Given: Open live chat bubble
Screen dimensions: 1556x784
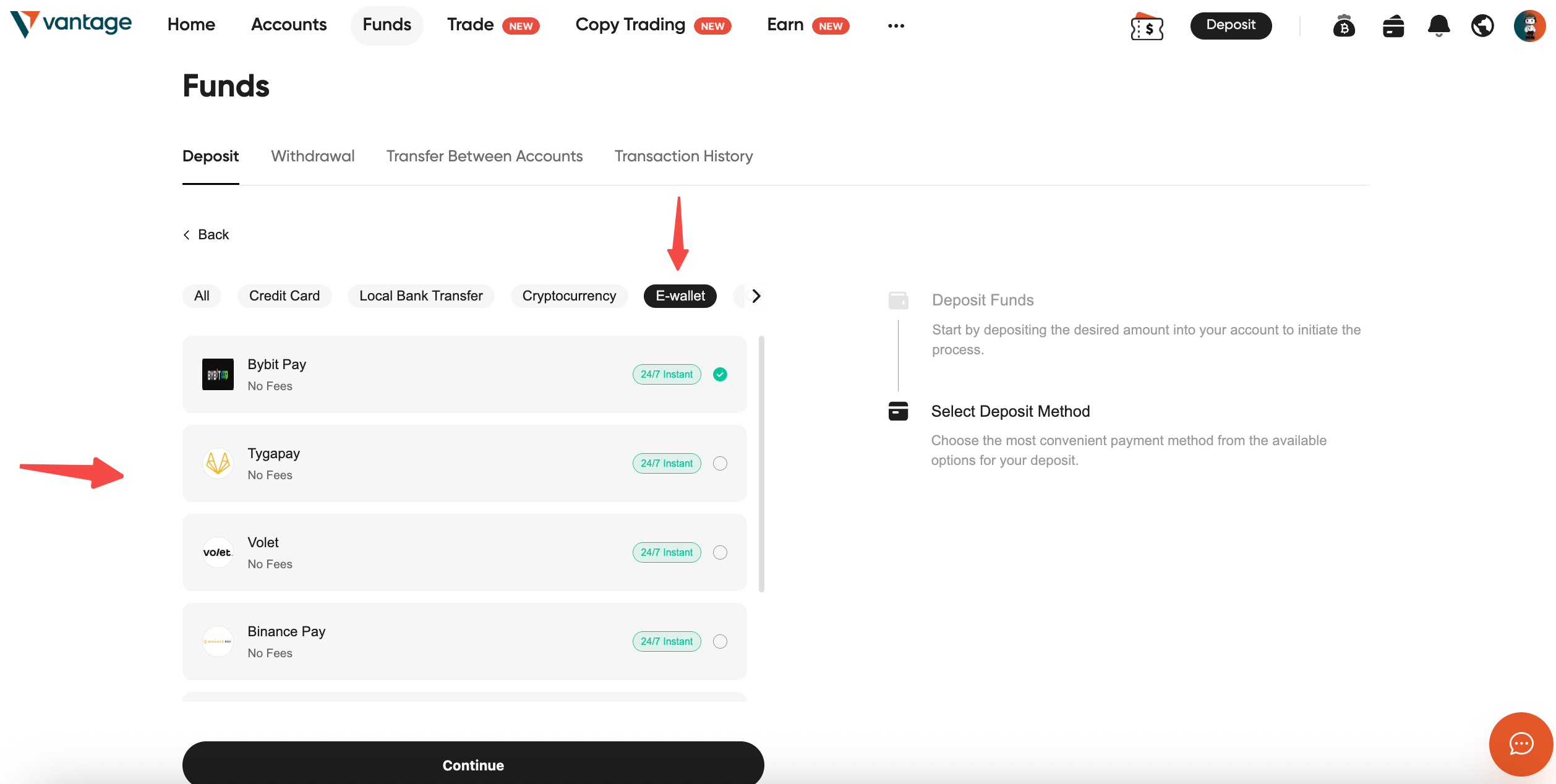Looking at the screenshot, I should pos(1521,744).
